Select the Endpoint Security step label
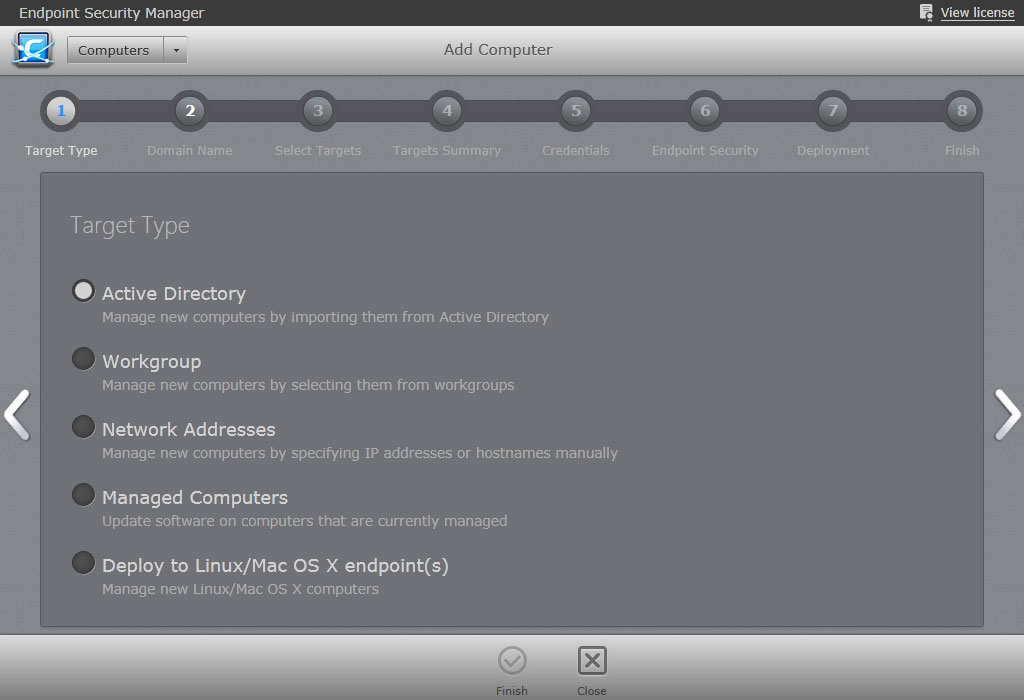 pos(705,151)
